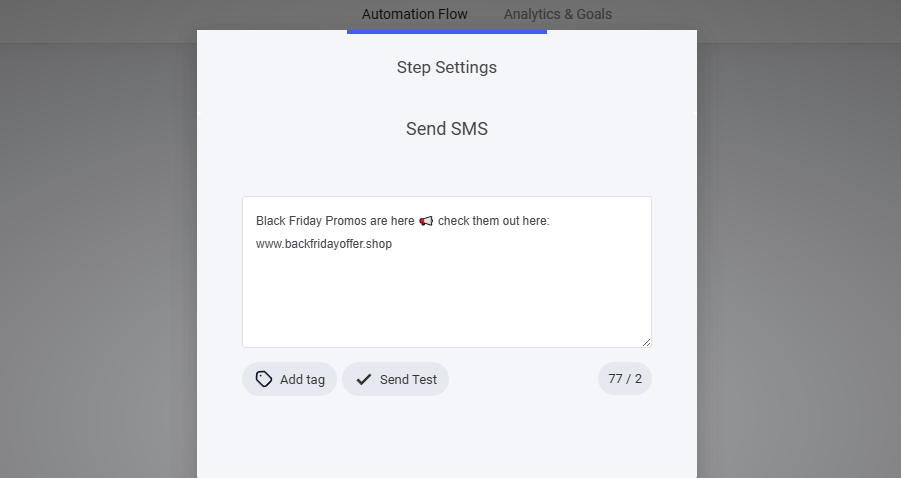Place cursor after the word "Promos"

[368, 221]
